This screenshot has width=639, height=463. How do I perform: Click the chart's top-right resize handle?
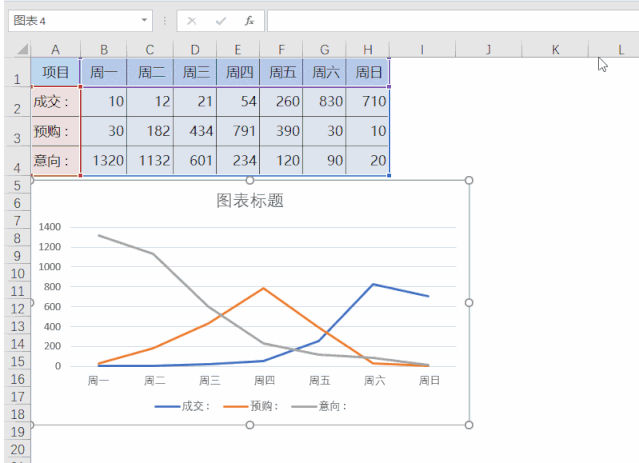[469, 180]
